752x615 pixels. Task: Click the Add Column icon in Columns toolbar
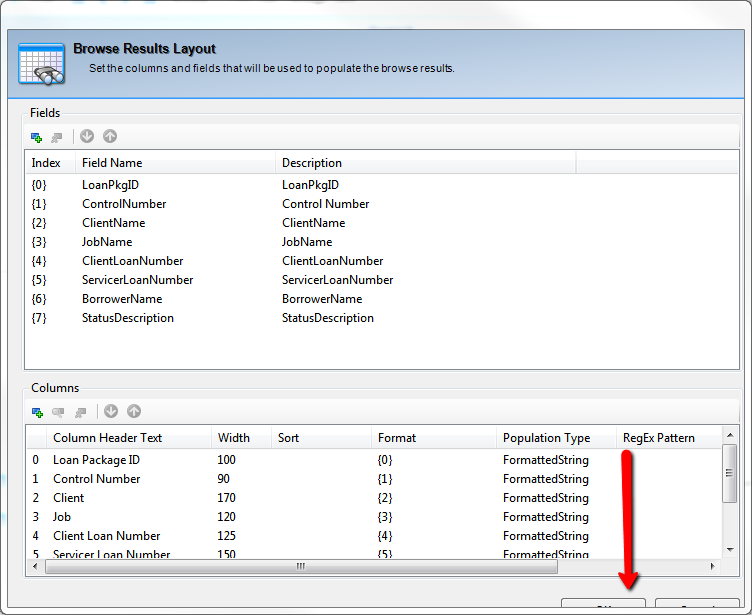[x=36, y=412]
